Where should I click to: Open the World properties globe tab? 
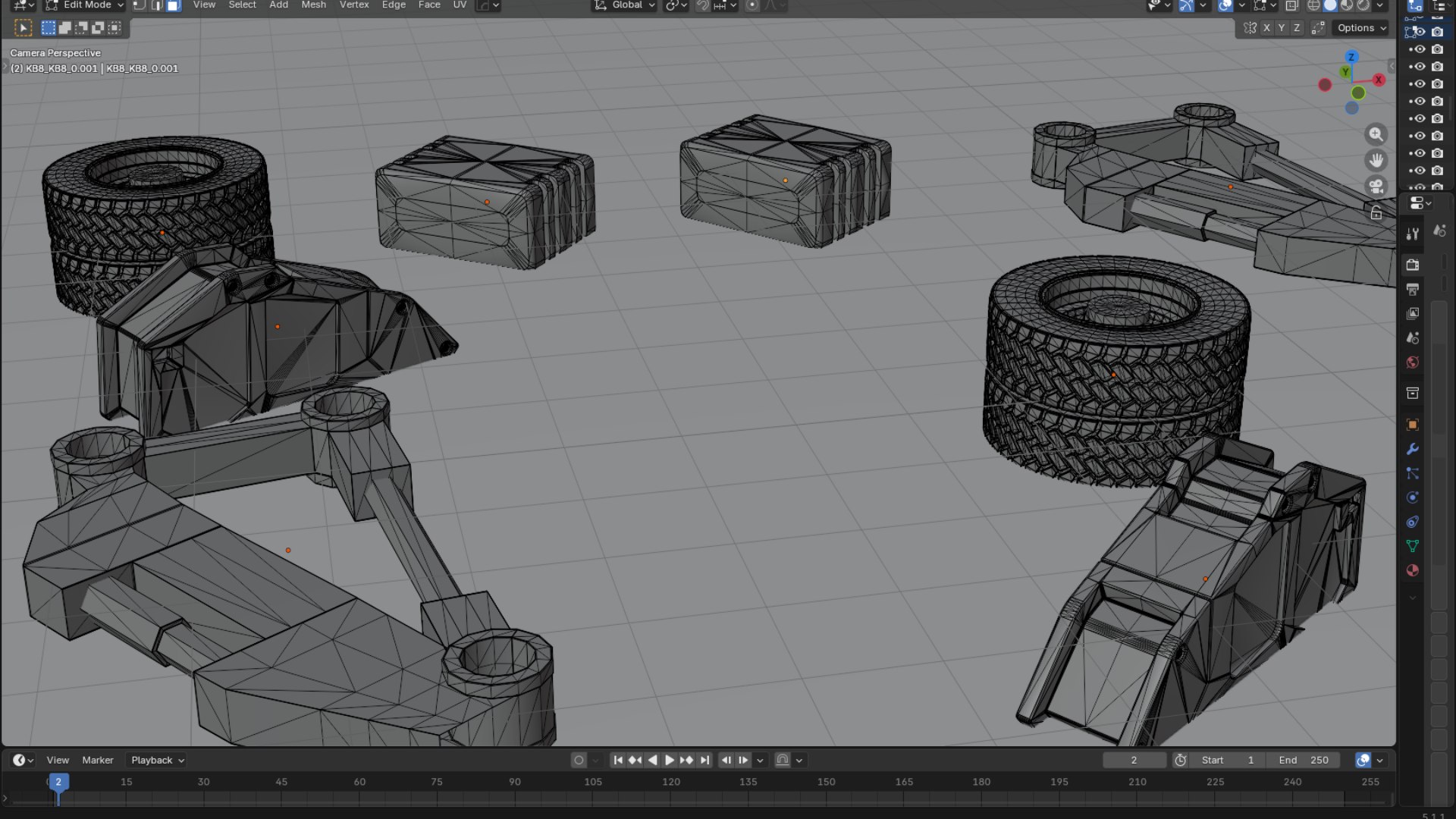pos(1412,362)
